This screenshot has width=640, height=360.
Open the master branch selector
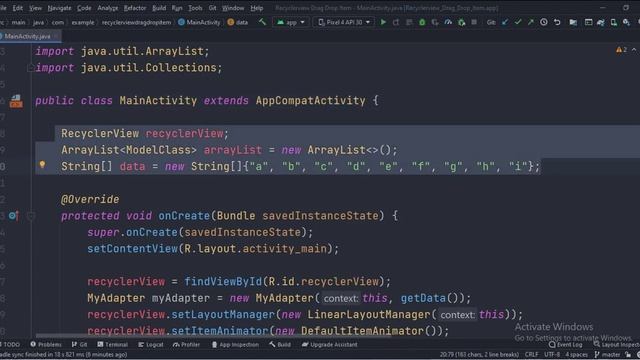point(607,355)
